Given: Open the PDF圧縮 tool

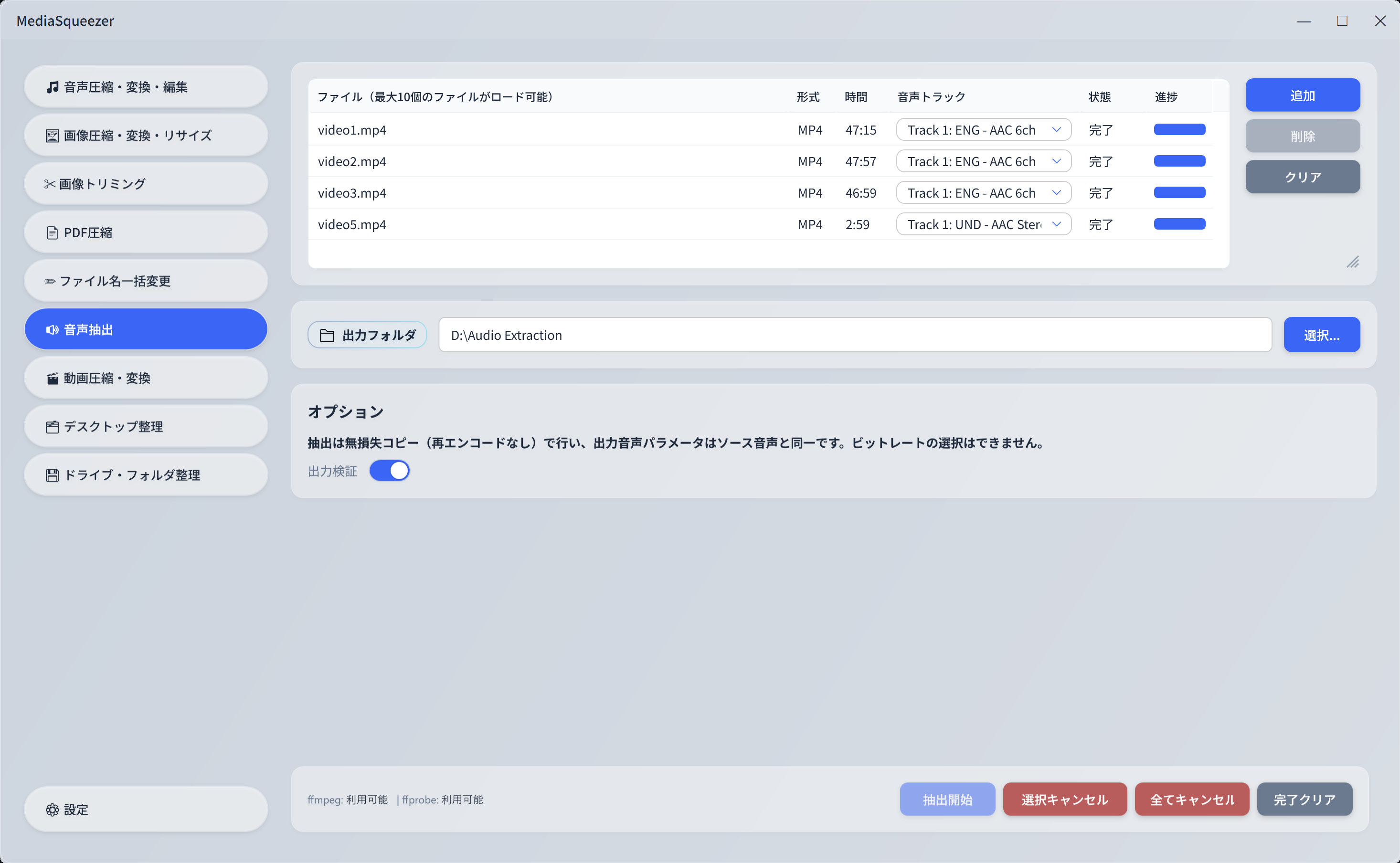Looking at the screenshot, I should click(x=146, y=232).
